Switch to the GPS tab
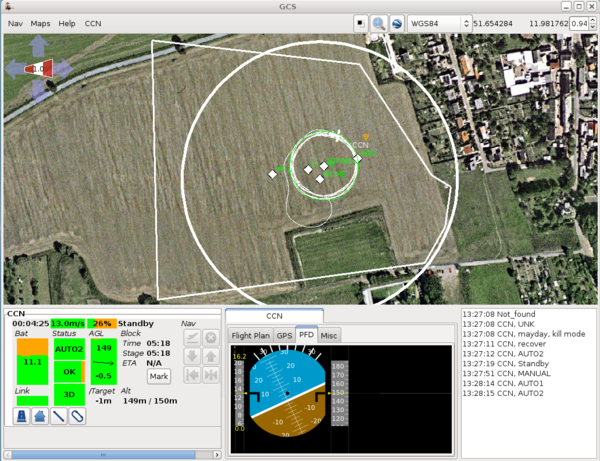600x461 pixels. tap(284, 336)
